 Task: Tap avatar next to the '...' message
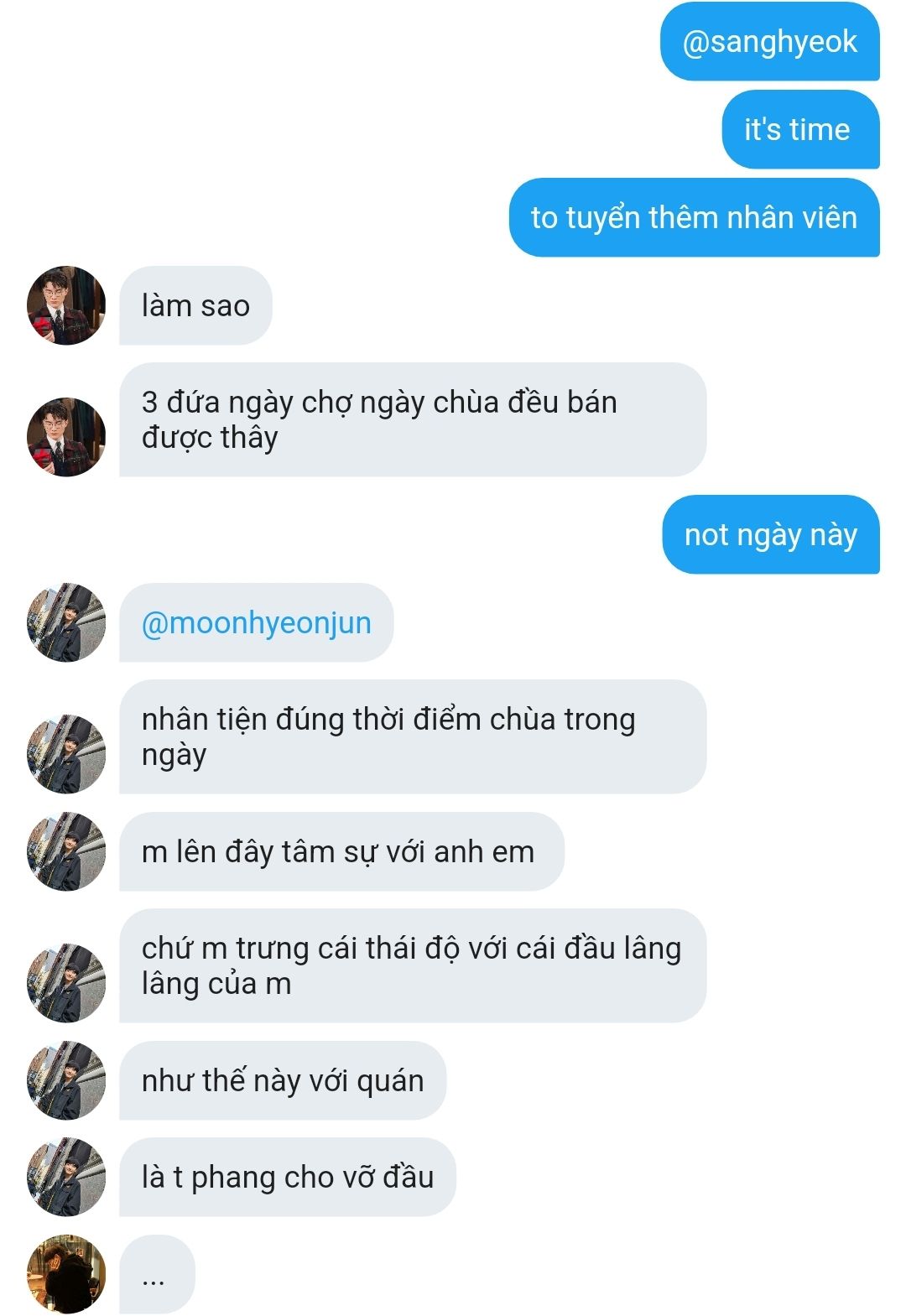(x=66, y=1274)
